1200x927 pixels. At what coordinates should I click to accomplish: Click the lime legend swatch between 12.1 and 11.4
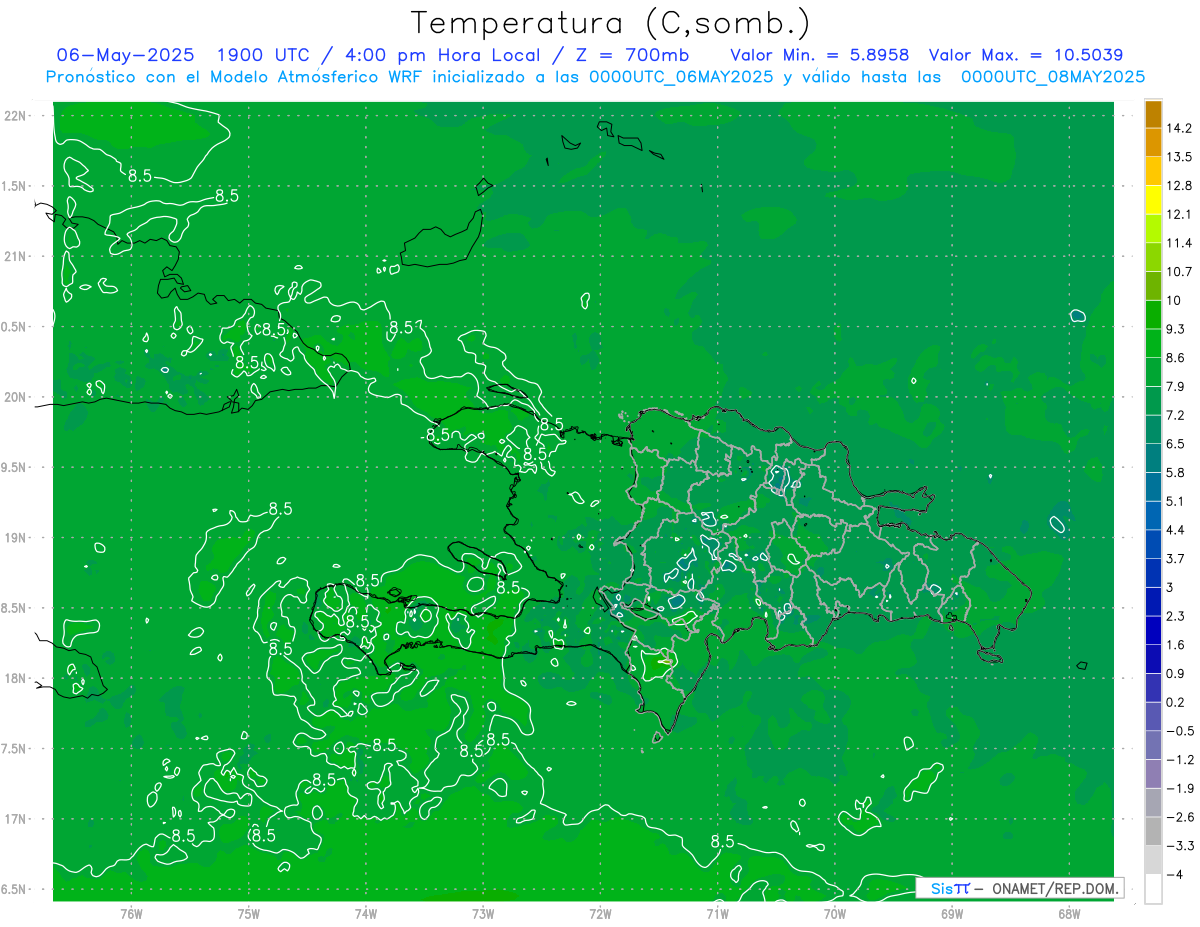[1153, 228]
